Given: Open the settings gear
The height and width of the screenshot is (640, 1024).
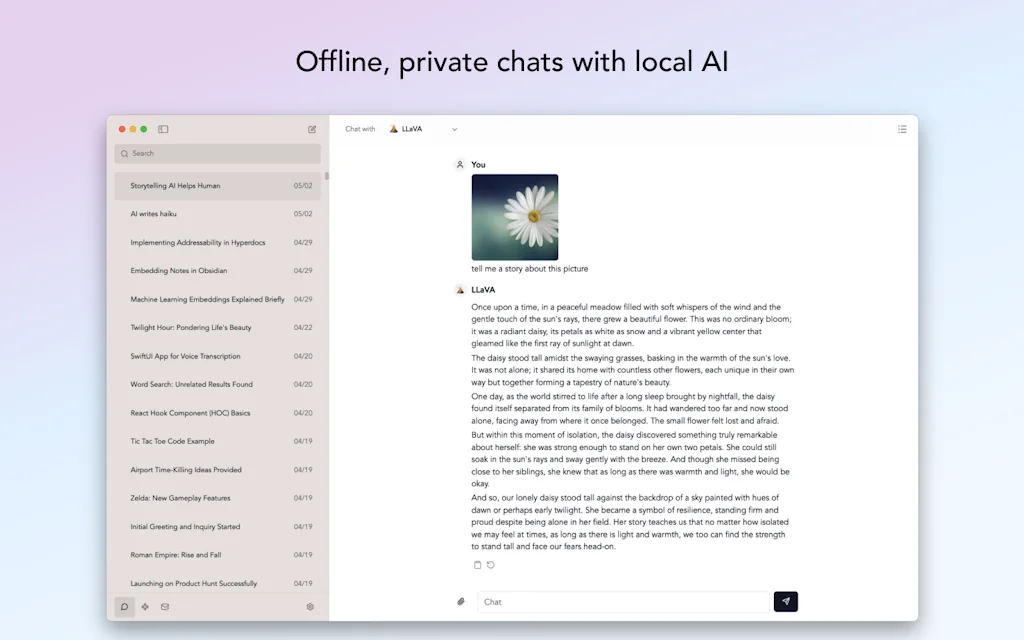Looking at the screenshot, I should tap(310, 607).
